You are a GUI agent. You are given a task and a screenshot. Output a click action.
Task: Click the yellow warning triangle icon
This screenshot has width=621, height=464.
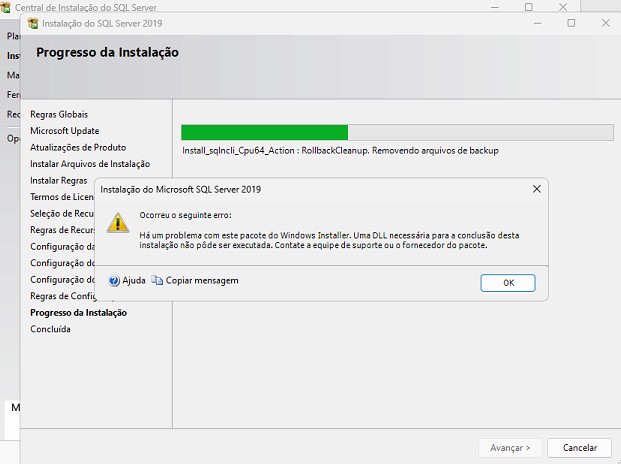[x=118, y=222]
